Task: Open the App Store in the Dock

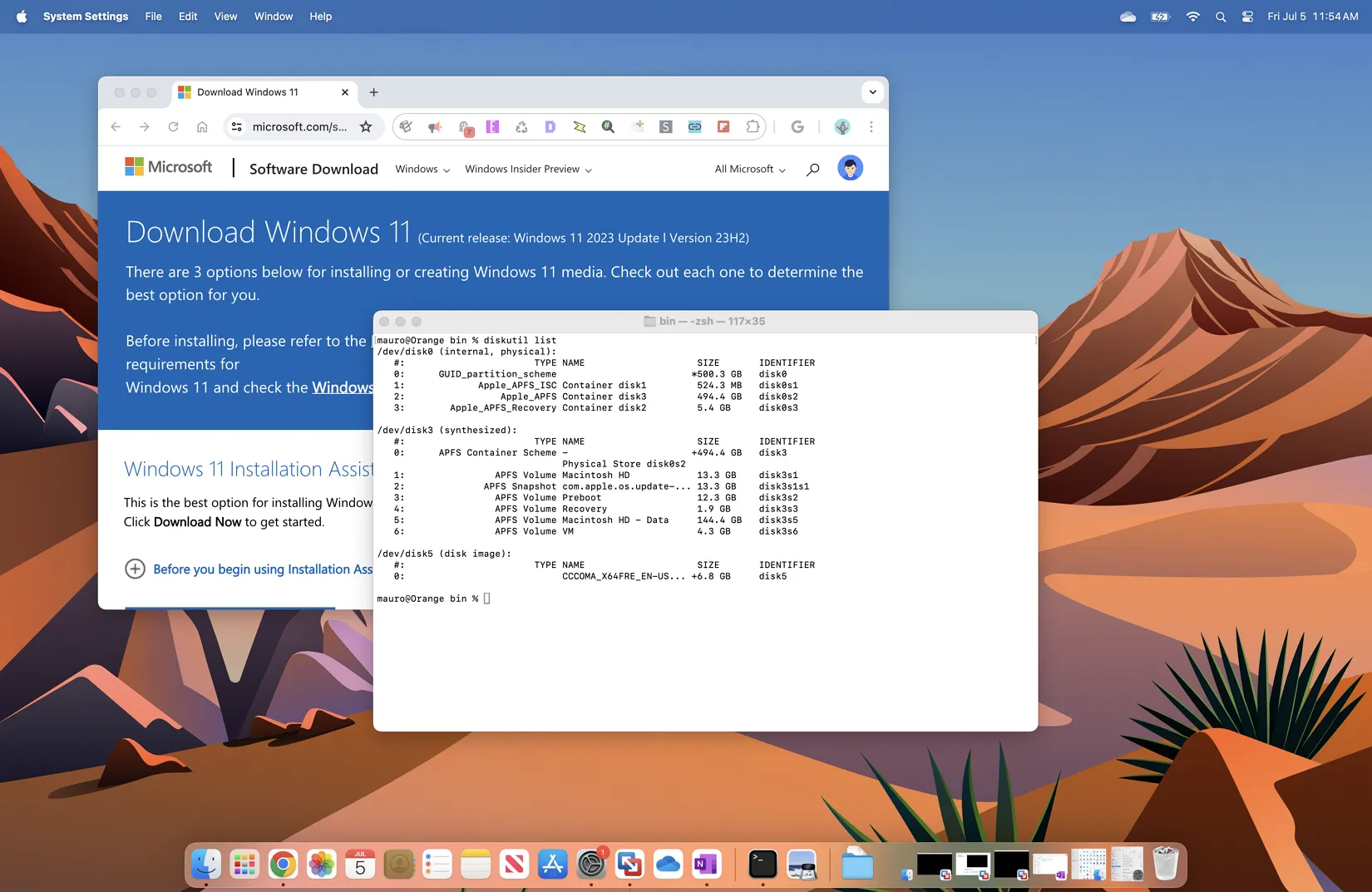Action: point(552,865)
